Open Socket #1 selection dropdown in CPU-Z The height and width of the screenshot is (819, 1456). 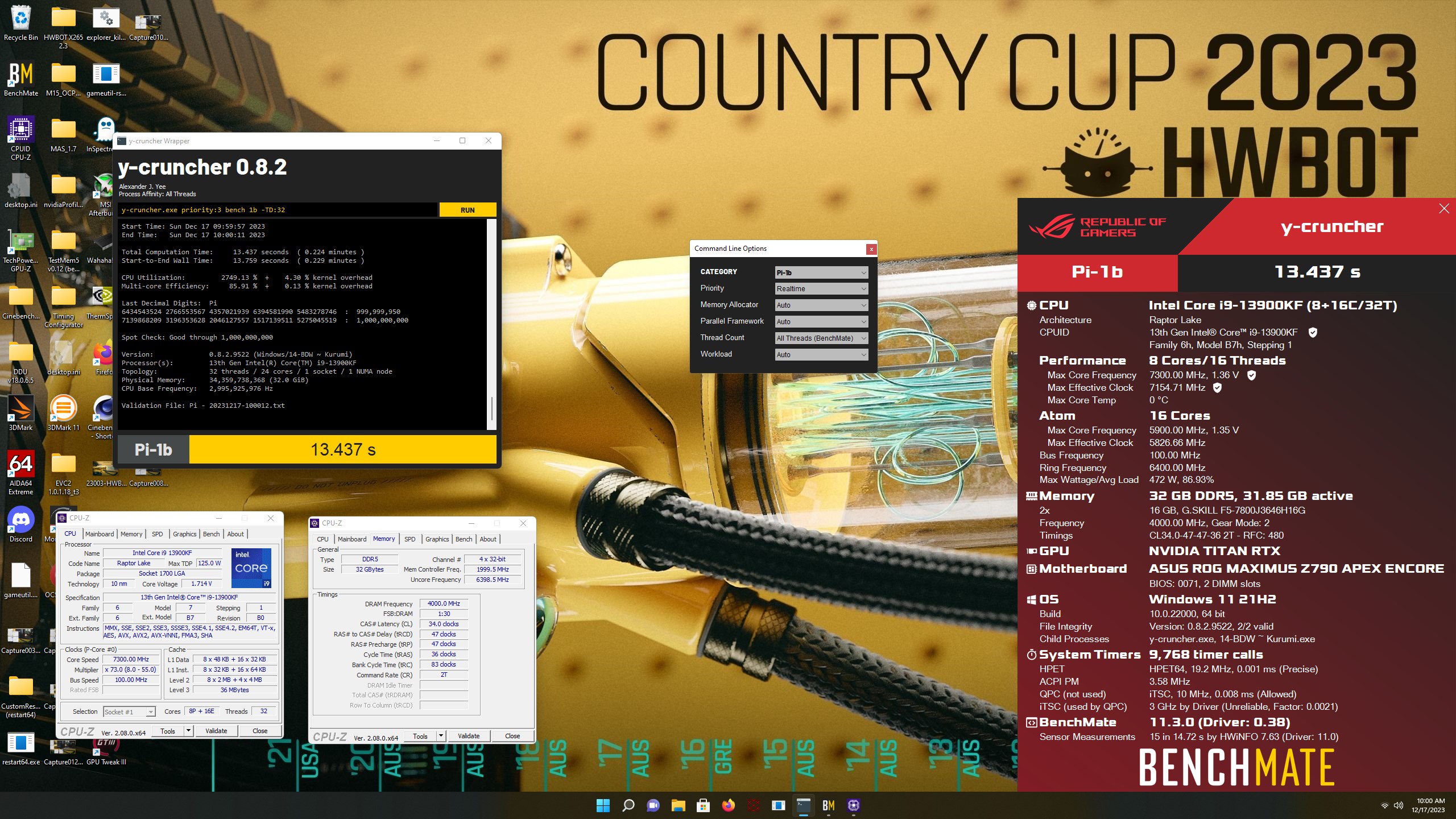(129, 712)
